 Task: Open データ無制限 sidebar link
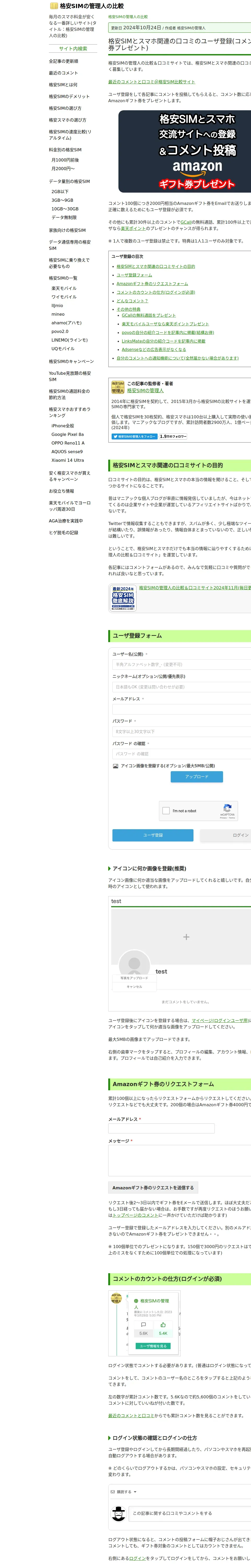coord(64,217)
